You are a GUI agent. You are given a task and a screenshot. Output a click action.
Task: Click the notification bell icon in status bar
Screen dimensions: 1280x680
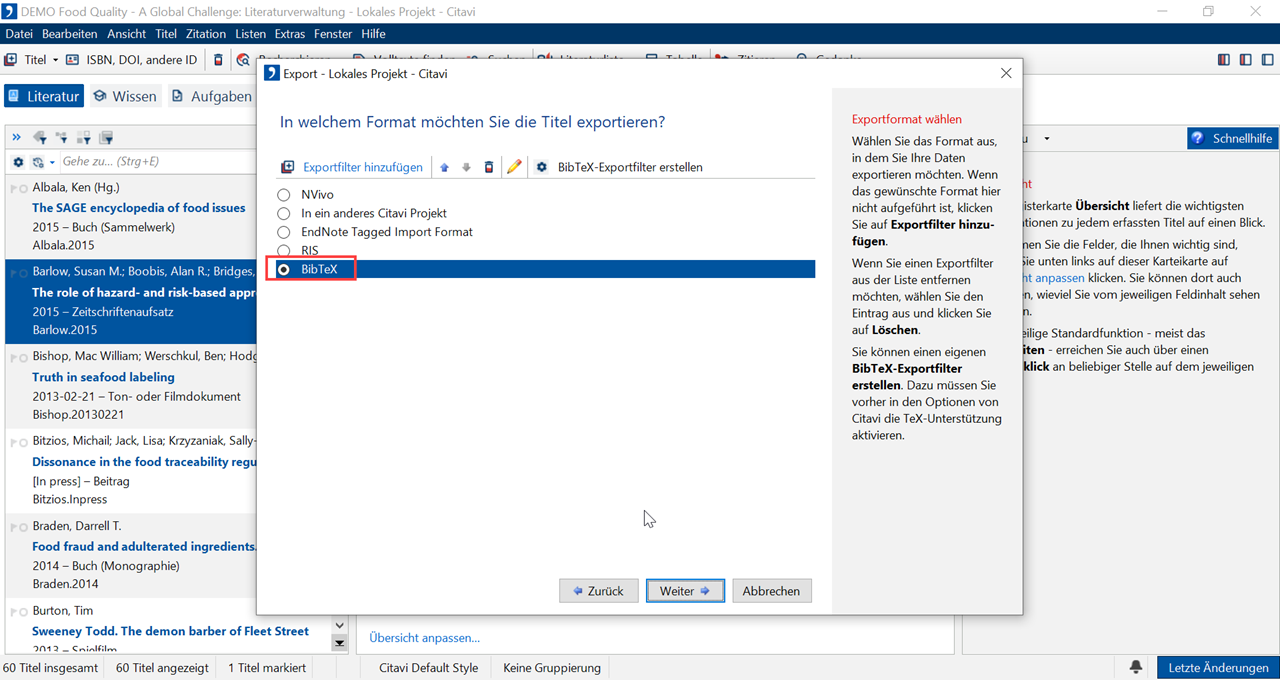[x=1136, y=667]
